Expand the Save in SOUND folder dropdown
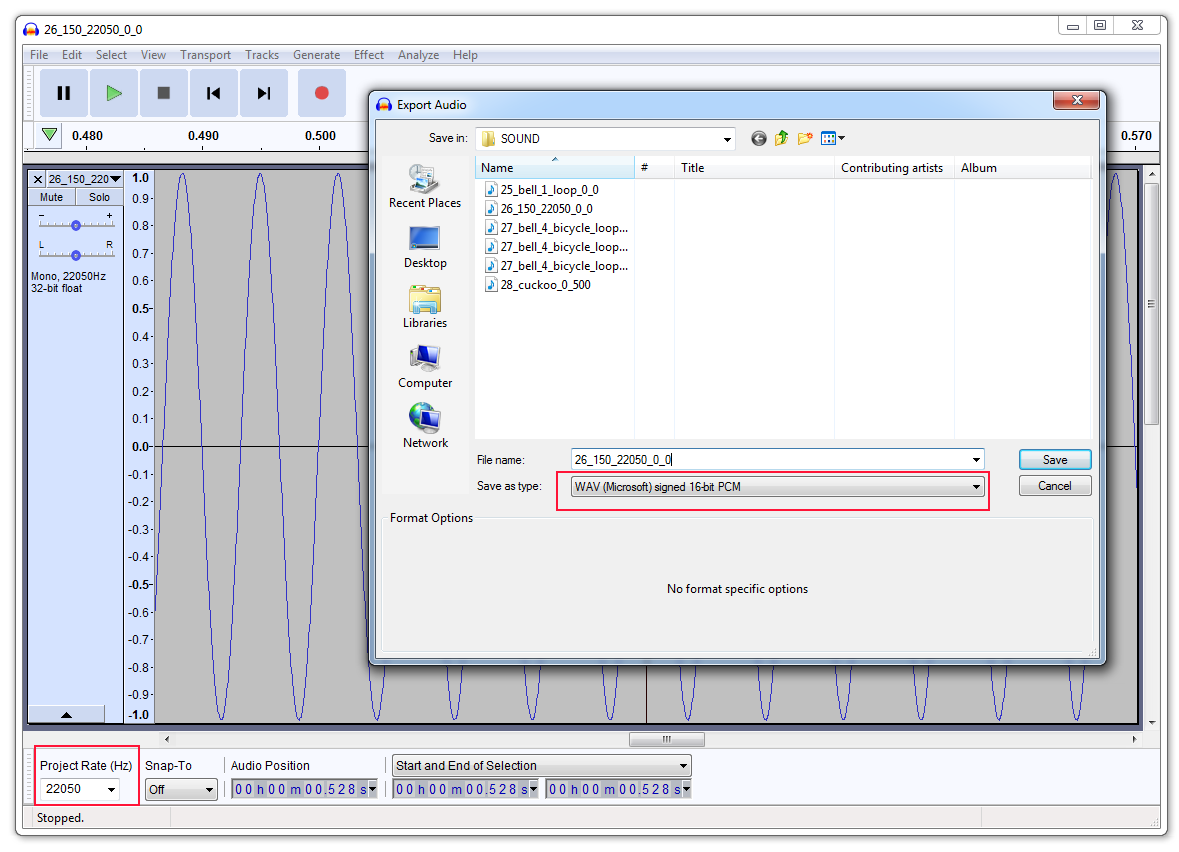 point(727,139)
